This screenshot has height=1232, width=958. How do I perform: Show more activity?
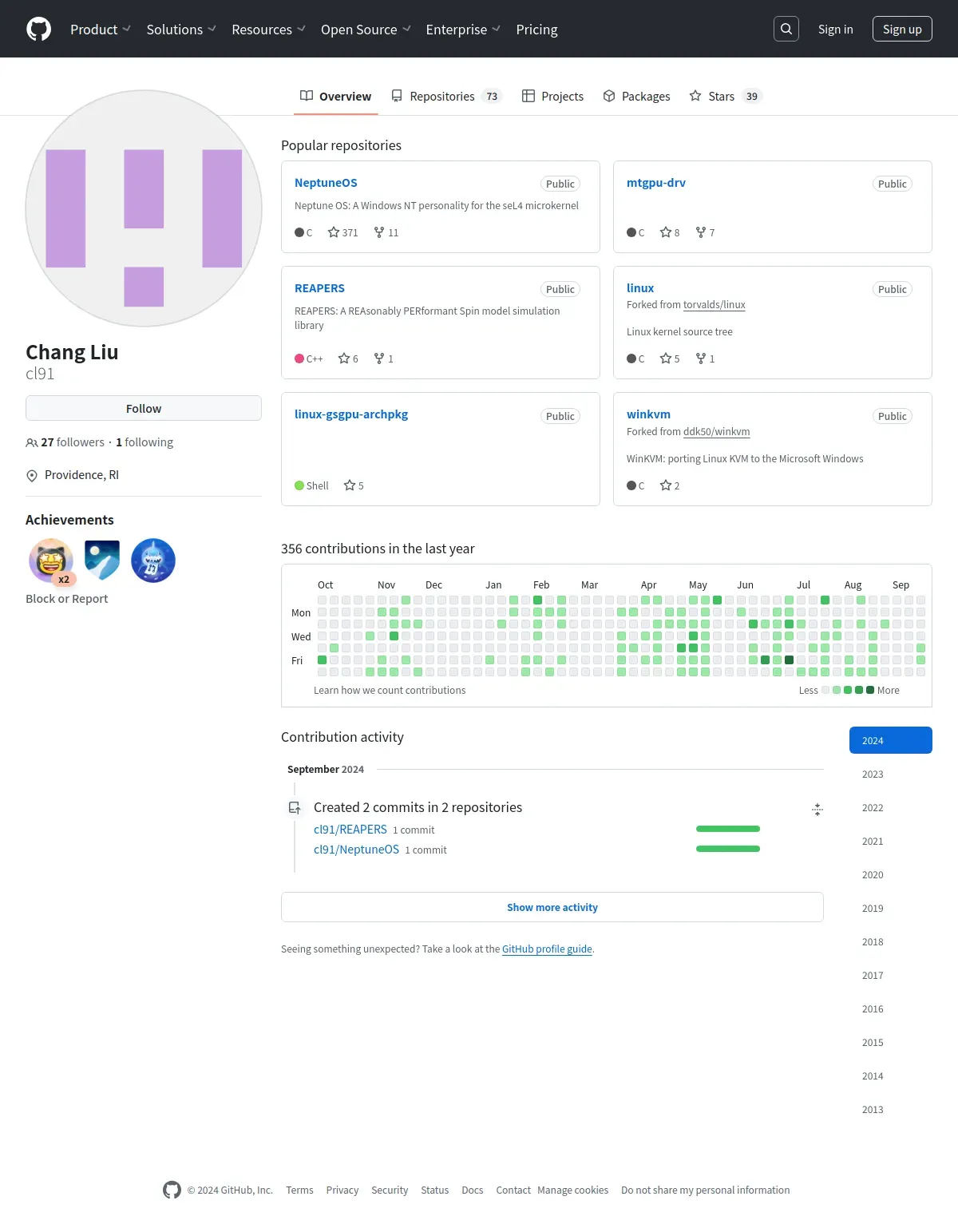point(552,907)
